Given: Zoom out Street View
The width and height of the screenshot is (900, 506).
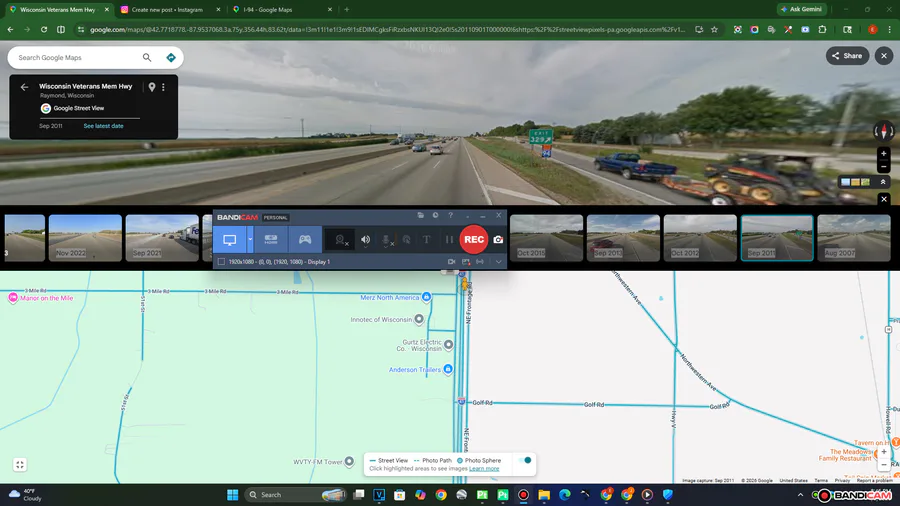Looking at the screenshot, I should [x=884, y=167].
